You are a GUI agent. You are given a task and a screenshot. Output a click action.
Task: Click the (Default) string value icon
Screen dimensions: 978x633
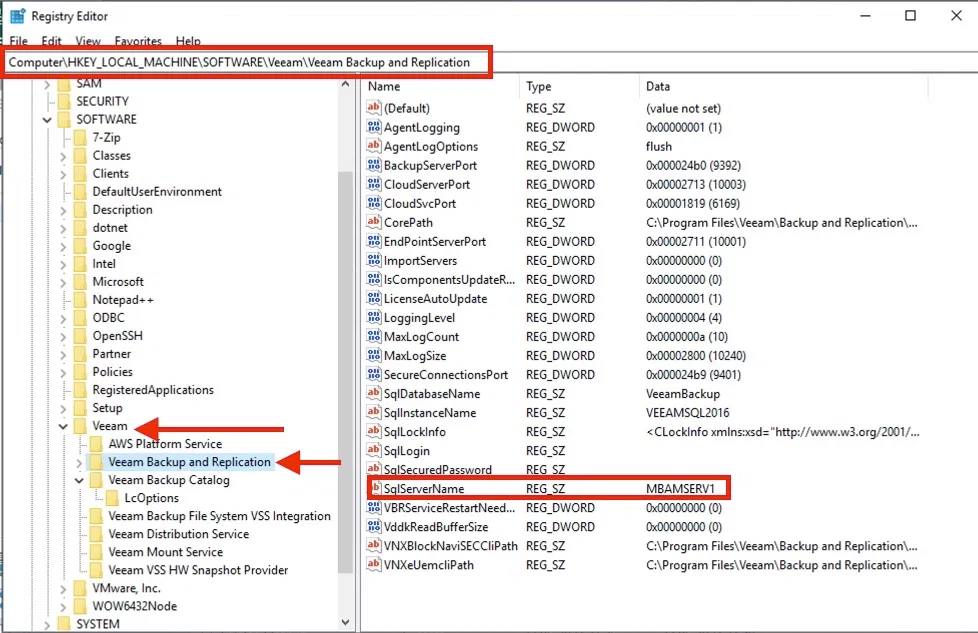point(374,108)
